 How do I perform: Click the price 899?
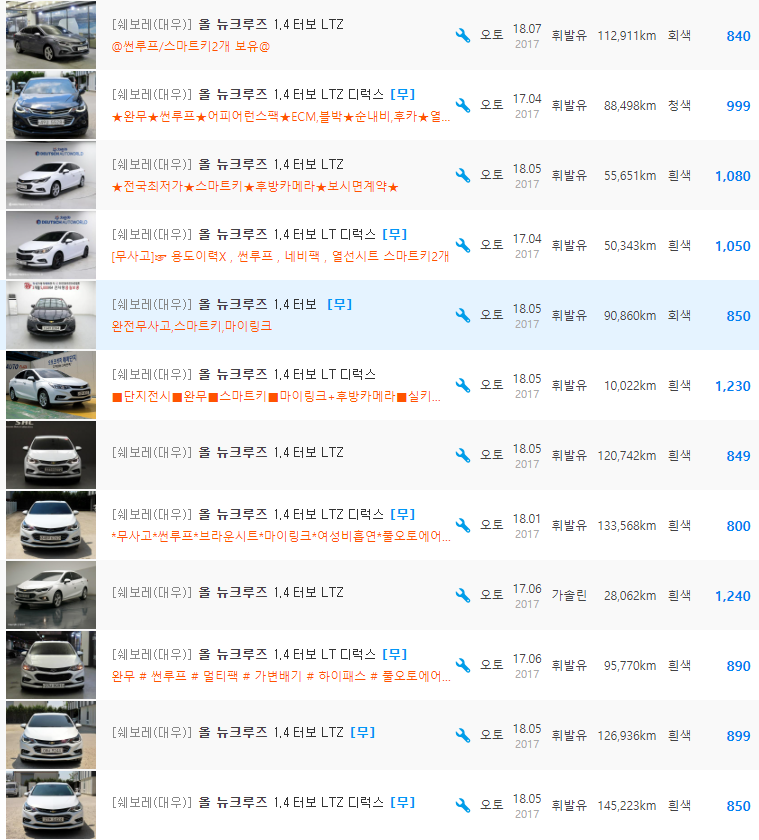738,737
